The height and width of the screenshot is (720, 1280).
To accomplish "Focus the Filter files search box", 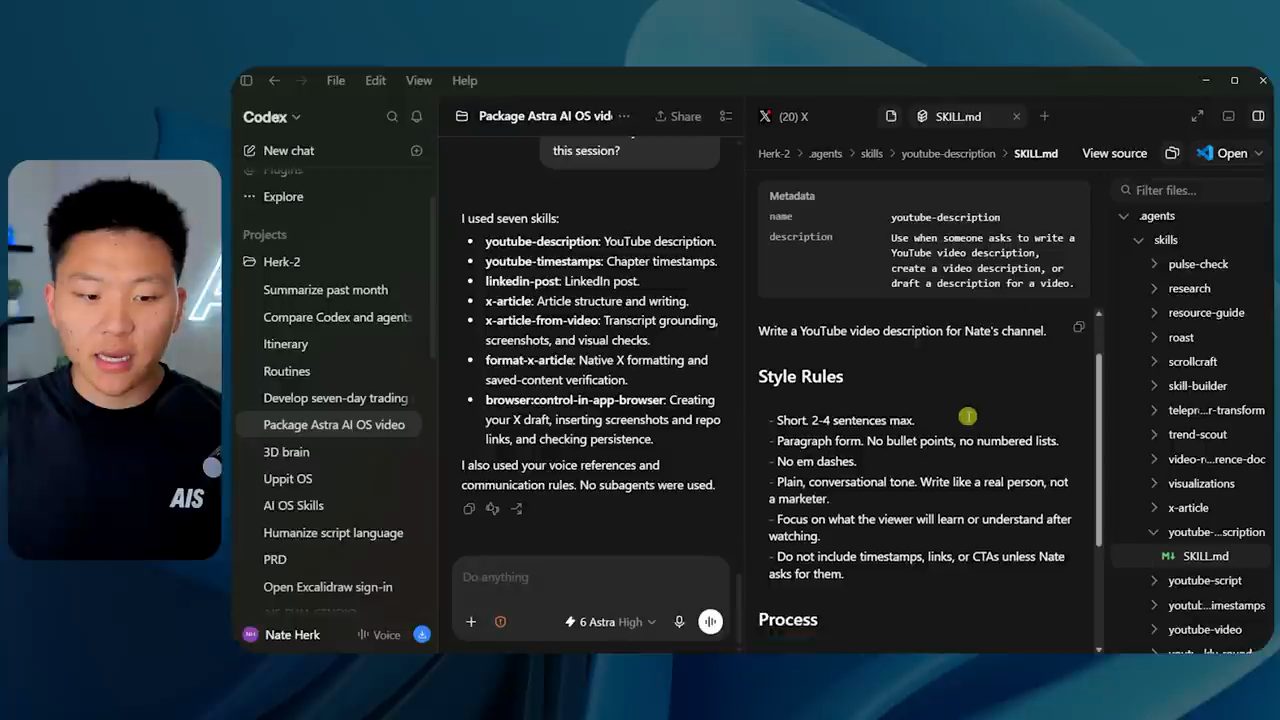I will [x=1192, y=190].
